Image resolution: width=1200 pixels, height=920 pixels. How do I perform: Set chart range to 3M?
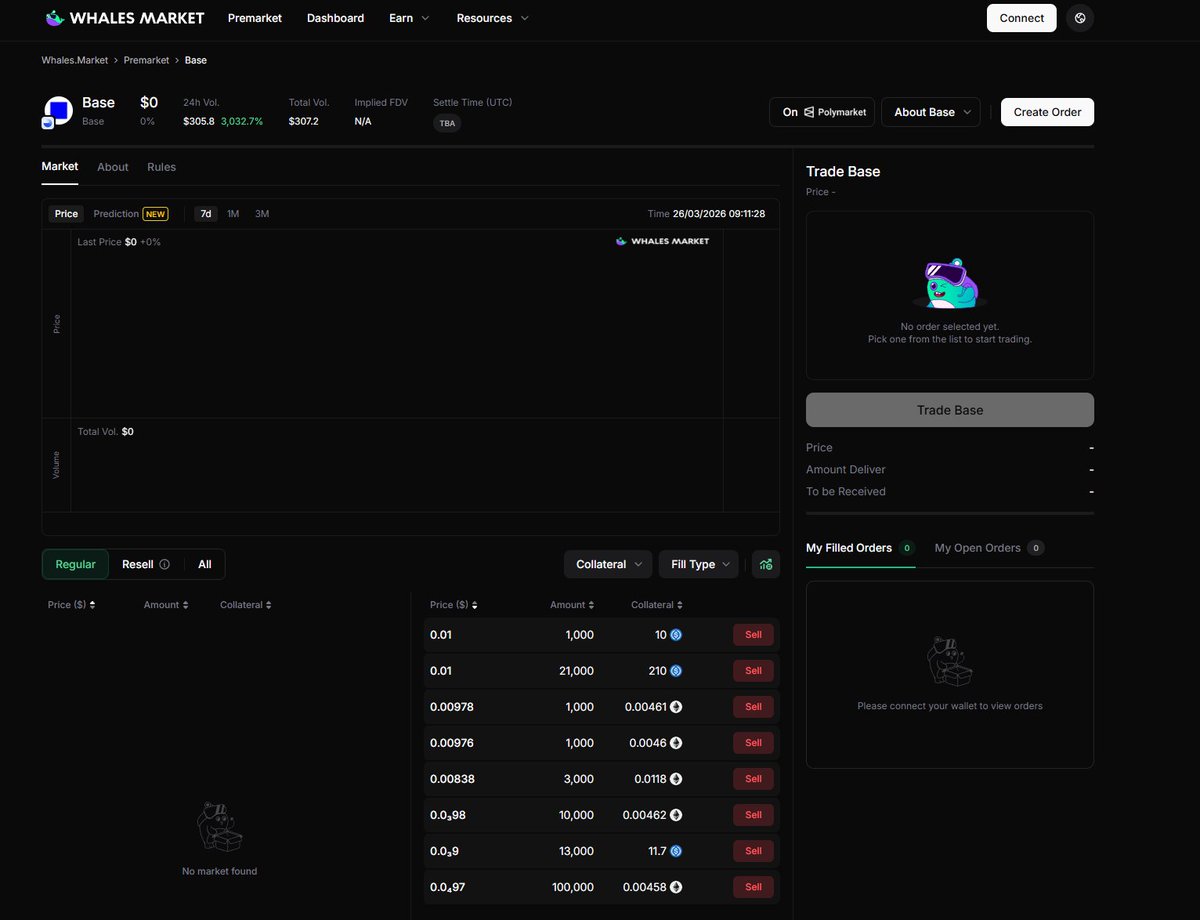(x=262, y=214)
